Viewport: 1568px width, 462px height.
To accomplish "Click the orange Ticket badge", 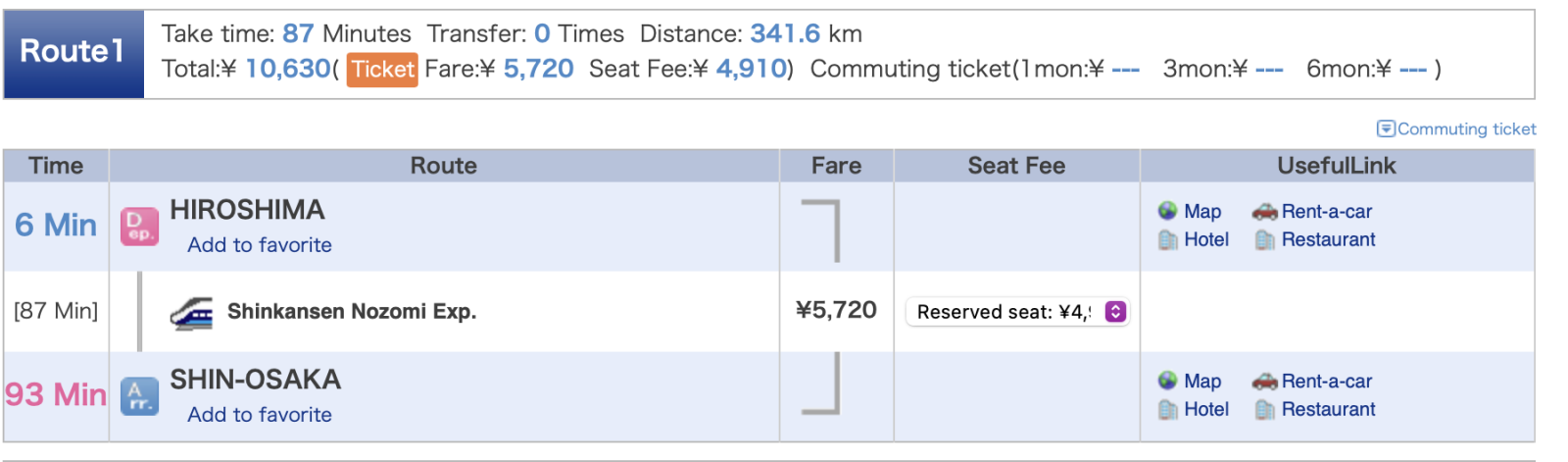I will (x=382, y=69).
